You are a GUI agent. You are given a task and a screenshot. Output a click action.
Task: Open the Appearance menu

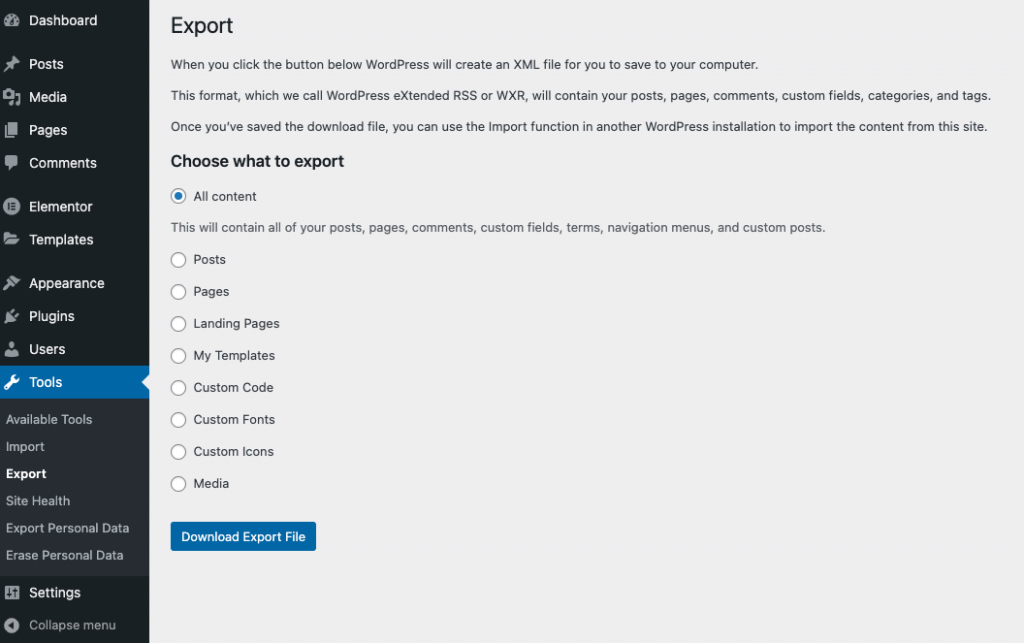click(66, 283)
